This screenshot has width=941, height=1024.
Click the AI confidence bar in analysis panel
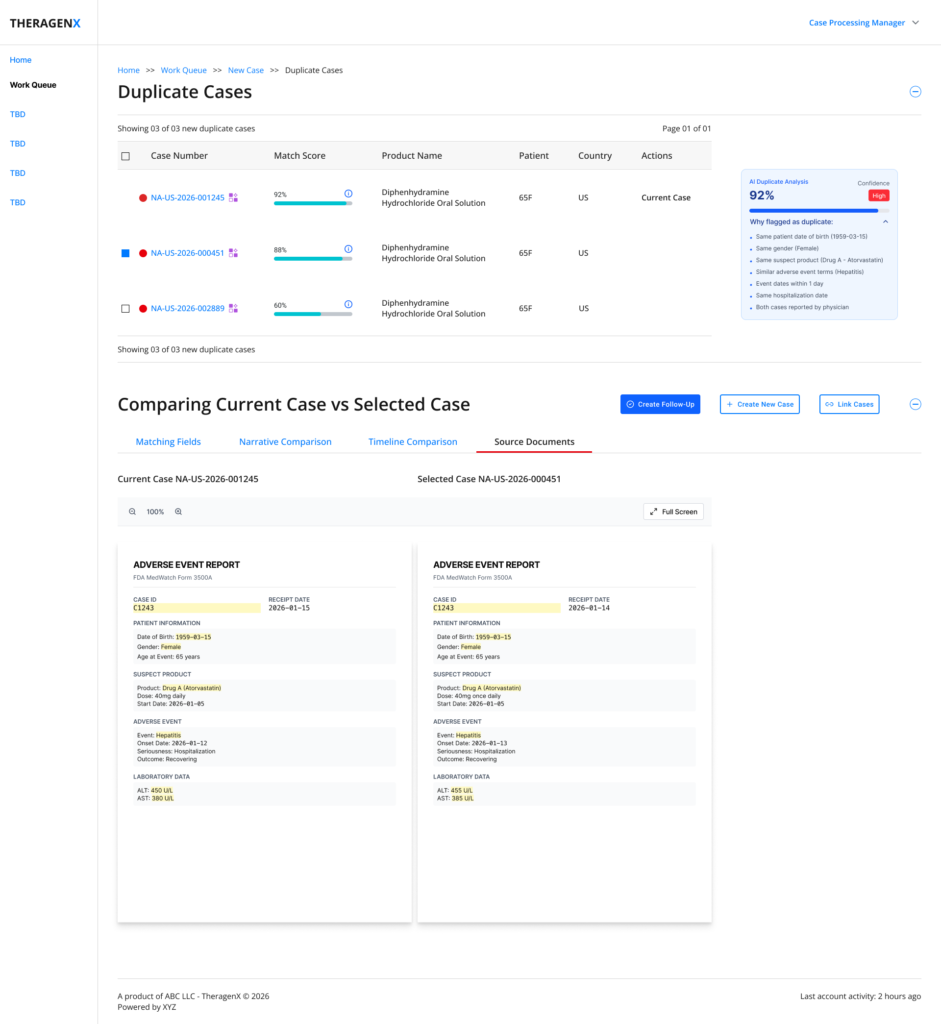(x=819, y=211)
